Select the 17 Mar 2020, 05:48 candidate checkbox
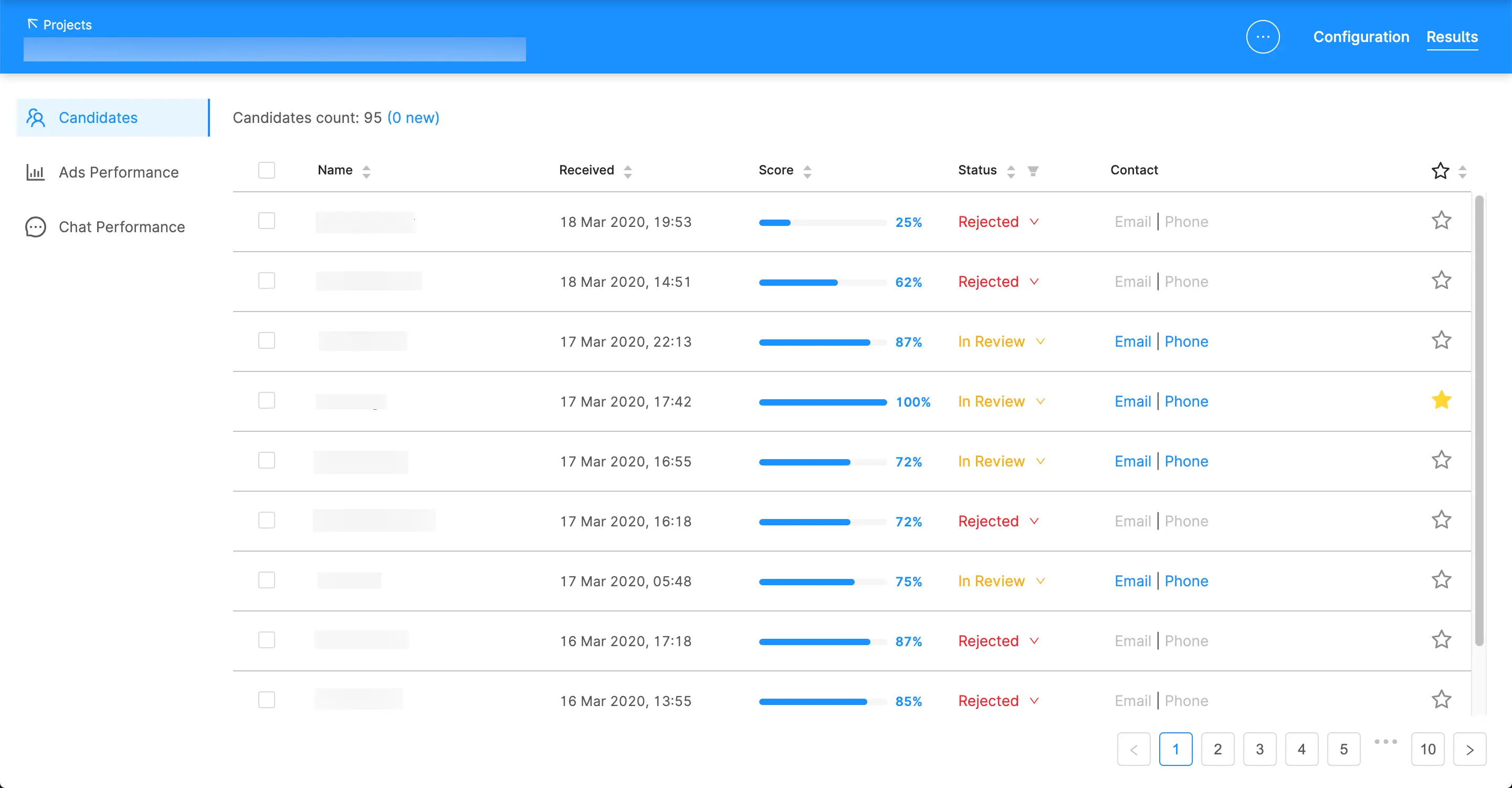The width and height of the screenshot is (1512, 788). pyautogui.click(x=267, y=580)
